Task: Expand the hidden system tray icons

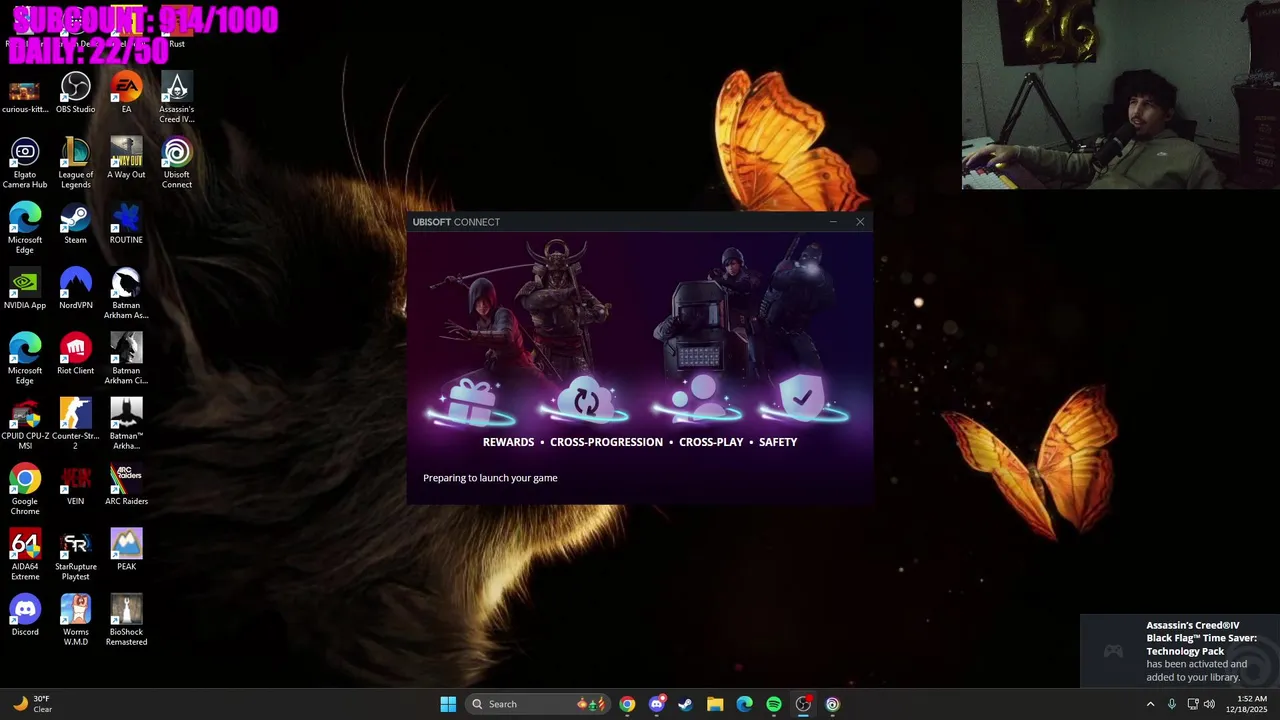Action: (x=1150, y=704)
